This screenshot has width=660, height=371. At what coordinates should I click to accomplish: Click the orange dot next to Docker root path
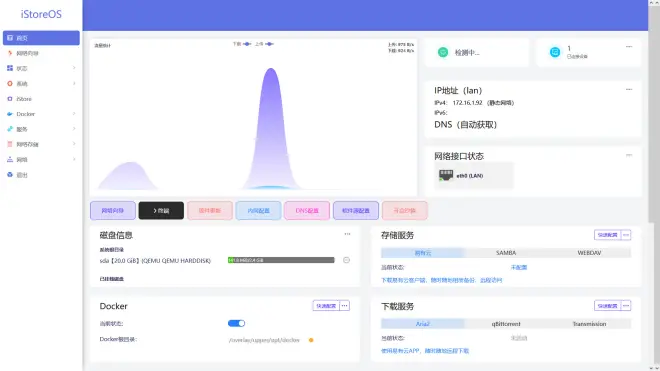click(x=311, y=340)
